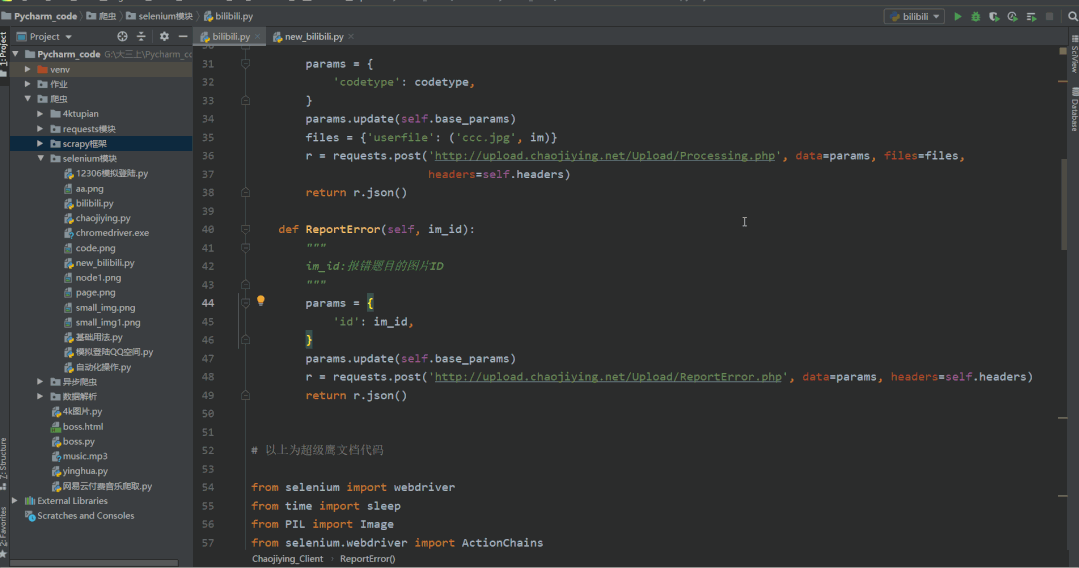This screenshot has width=1079, height=568.
Task: Open the Processing.php upload URL link
Action: pyautogui.click(x=605, y=156)
